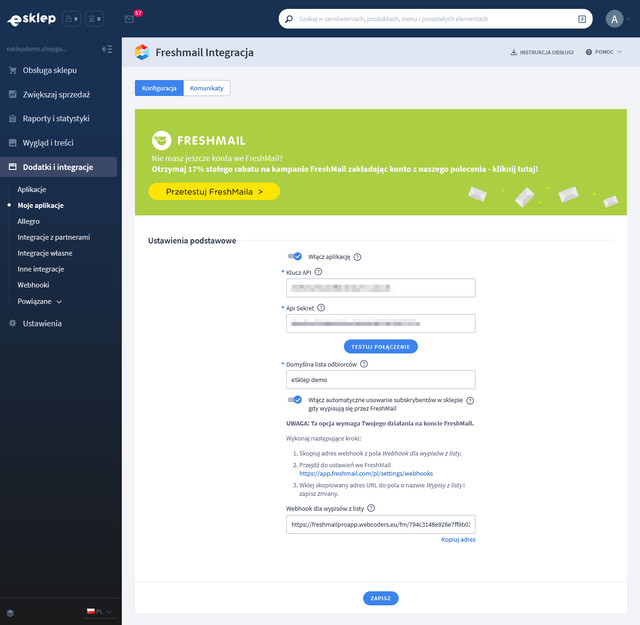Open the mail notifications icon
The width and height of the screenshot is (640, 625).
pyautogui.click(x=129, y=19)
